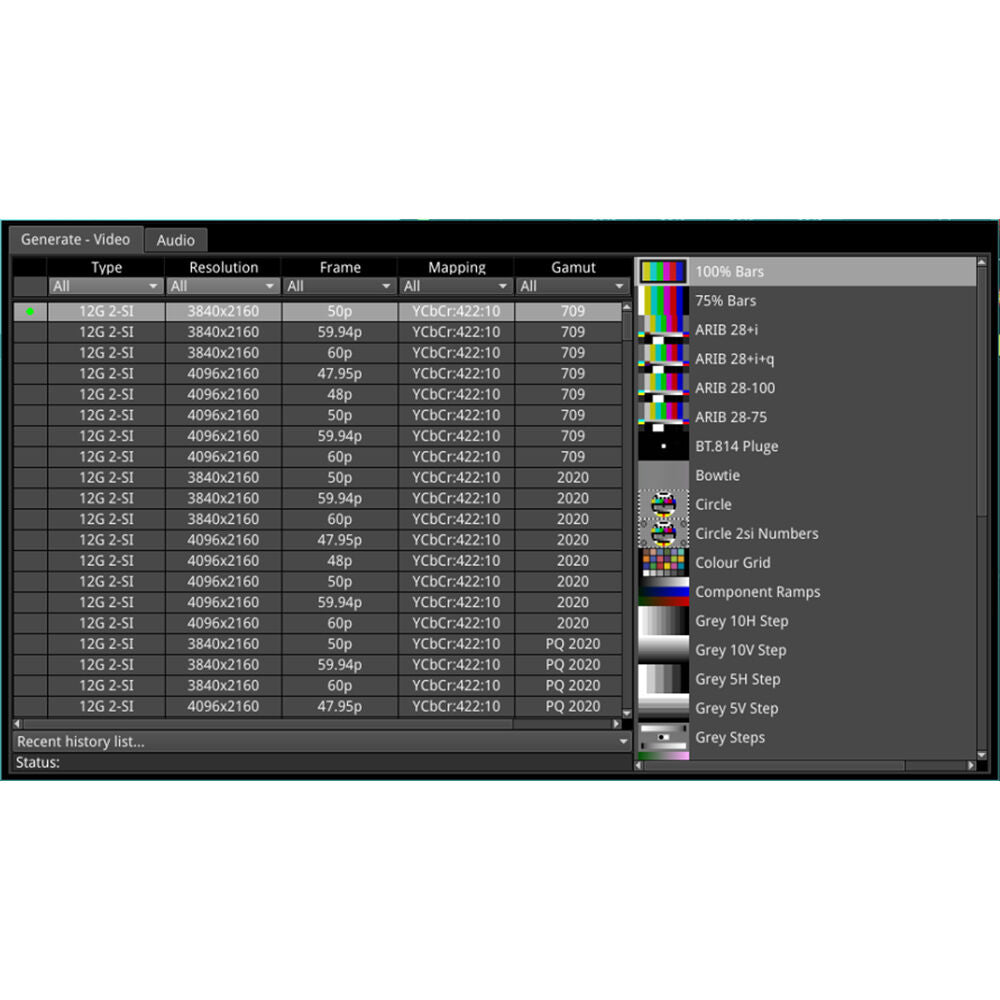Select the 3840x2160 50p 2020 row
1000x1000 pixels.
tap(318, 478)
